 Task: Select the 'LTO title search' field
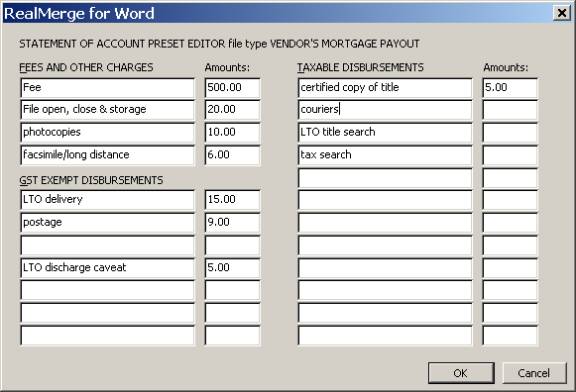tap(385, 133)
